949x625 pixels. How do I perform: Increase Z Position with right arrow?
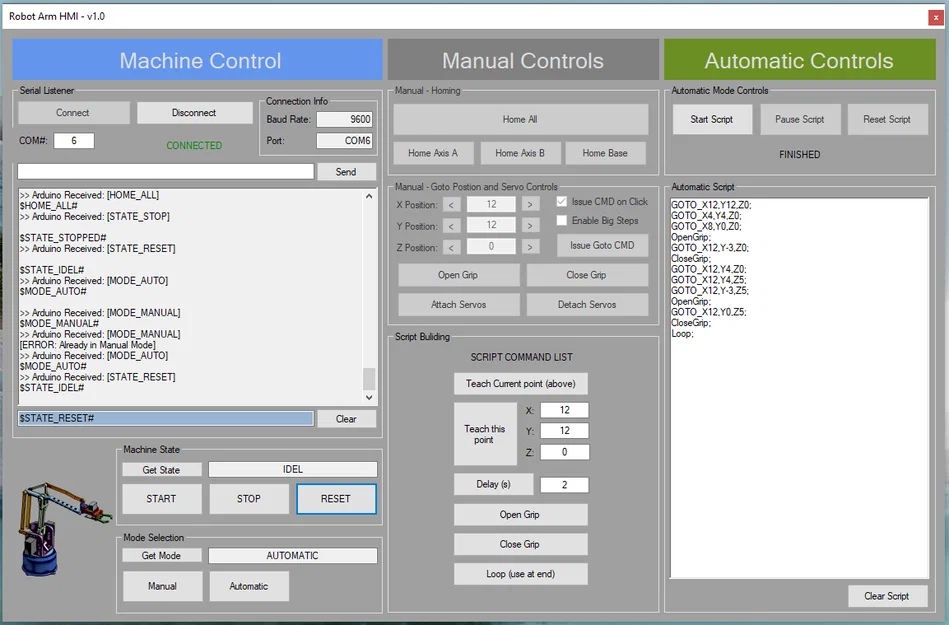point(530,247)
